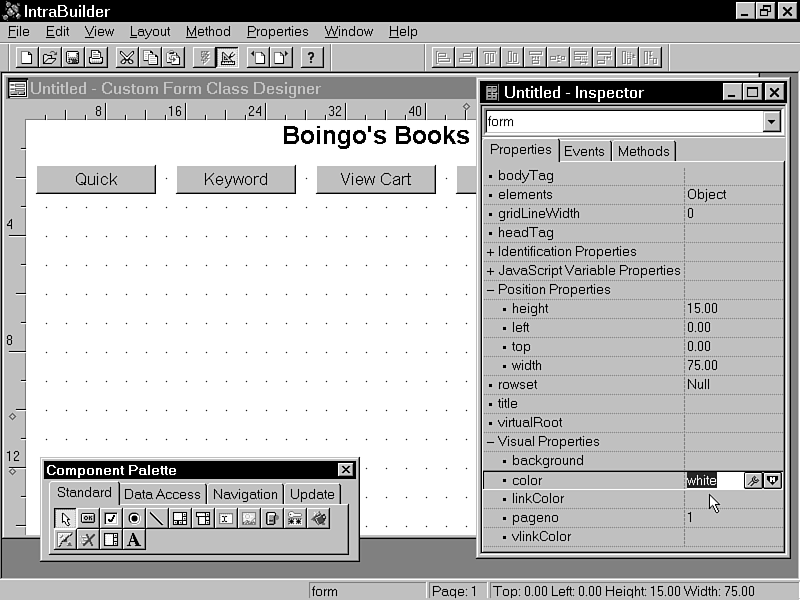
Task: Click the Open folder toolbar icon
Action: point(49,57)
